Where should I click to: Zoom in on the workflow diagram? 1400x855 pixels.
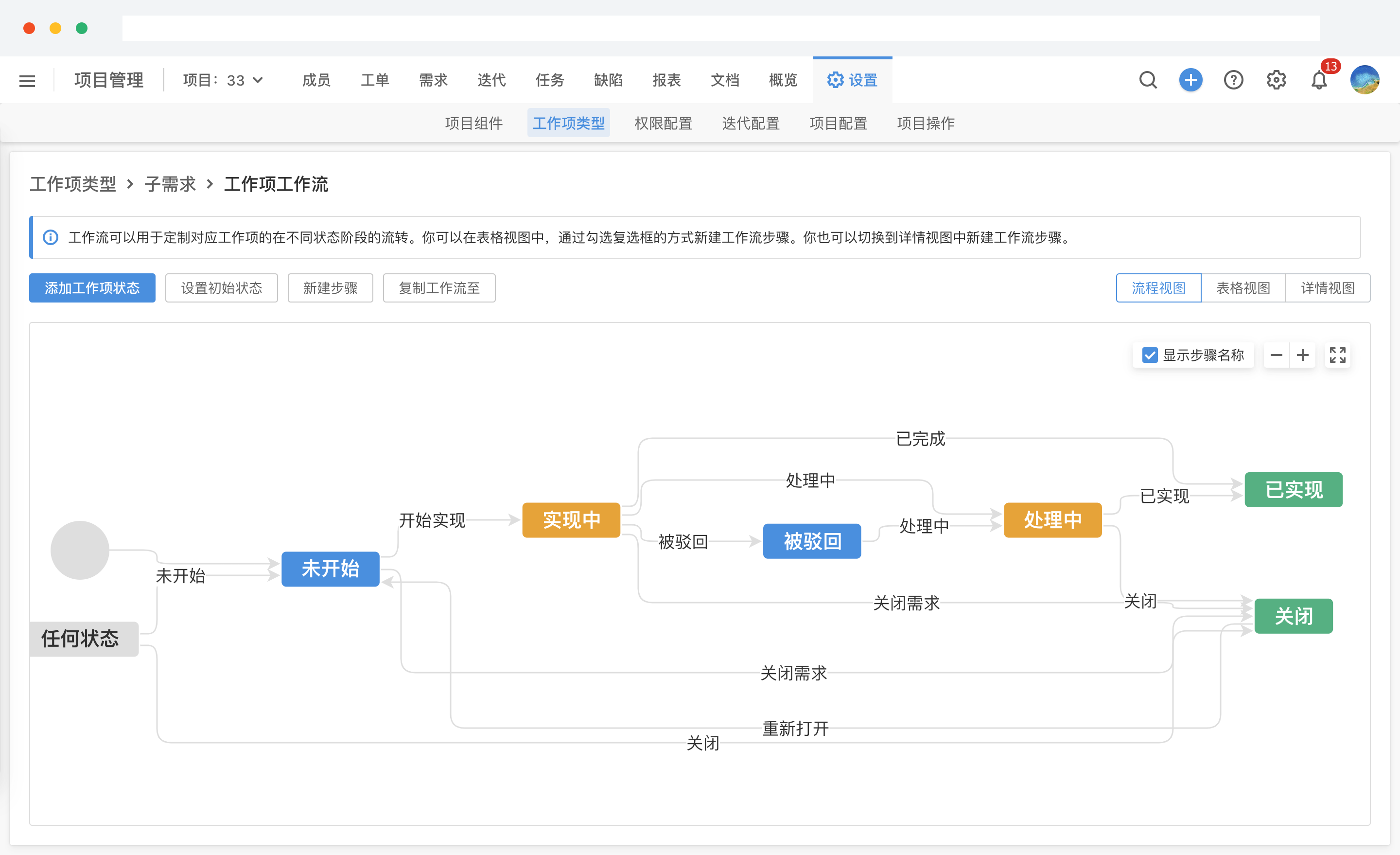[x=1303, y=355]
